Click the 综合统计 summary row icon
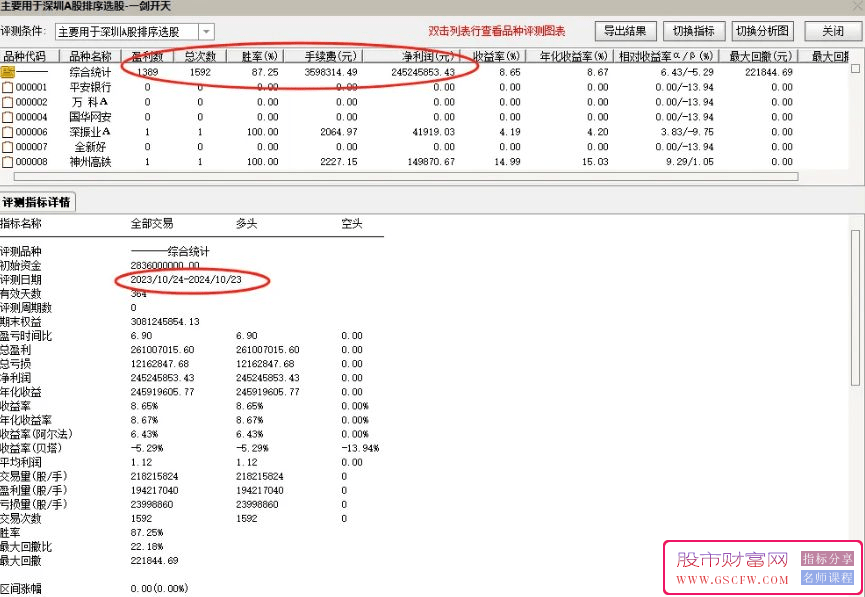 click(8, 72)
